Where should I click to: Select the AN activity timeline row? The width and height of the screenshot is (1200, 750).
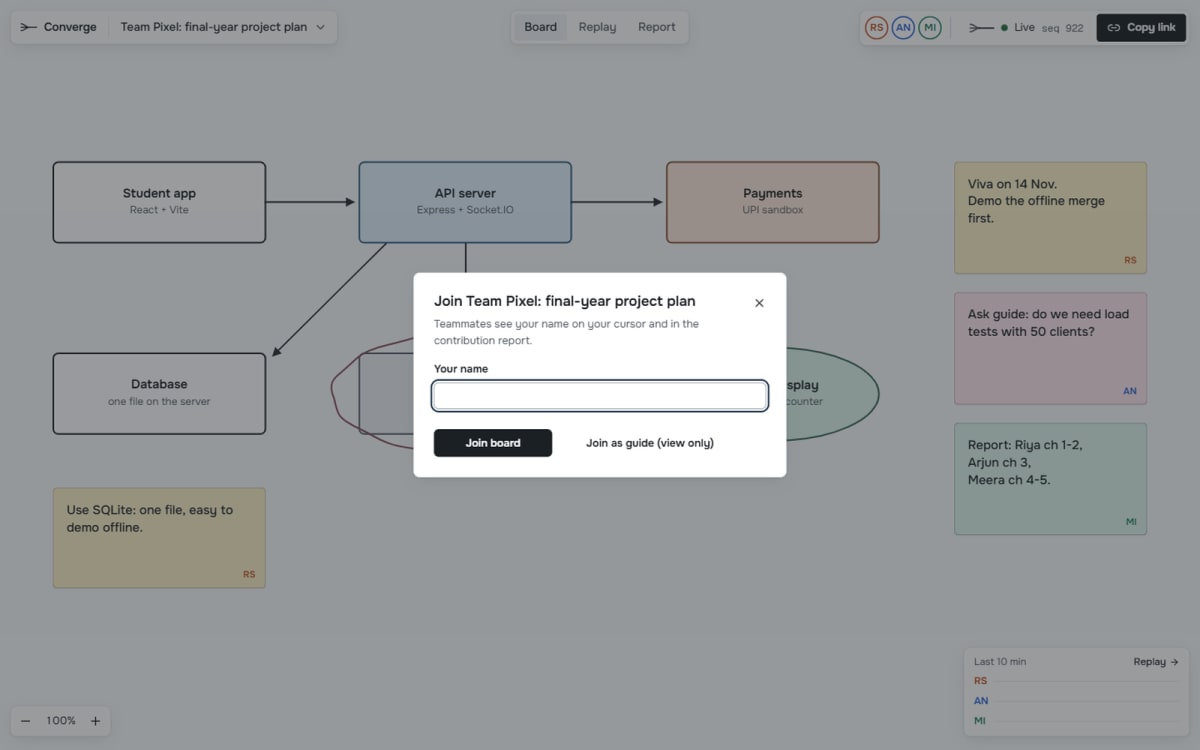(x=1076, y=701)
